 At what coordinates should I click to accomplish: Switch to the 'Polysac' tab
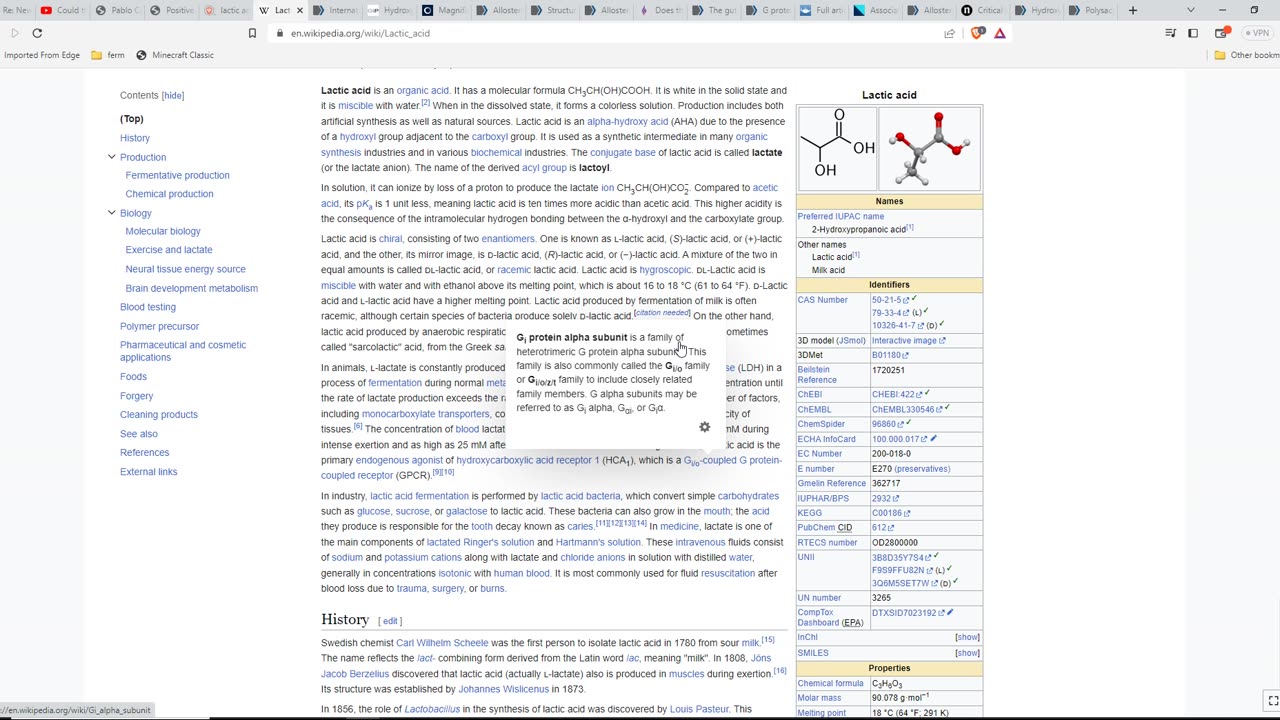click(1090, 10)
